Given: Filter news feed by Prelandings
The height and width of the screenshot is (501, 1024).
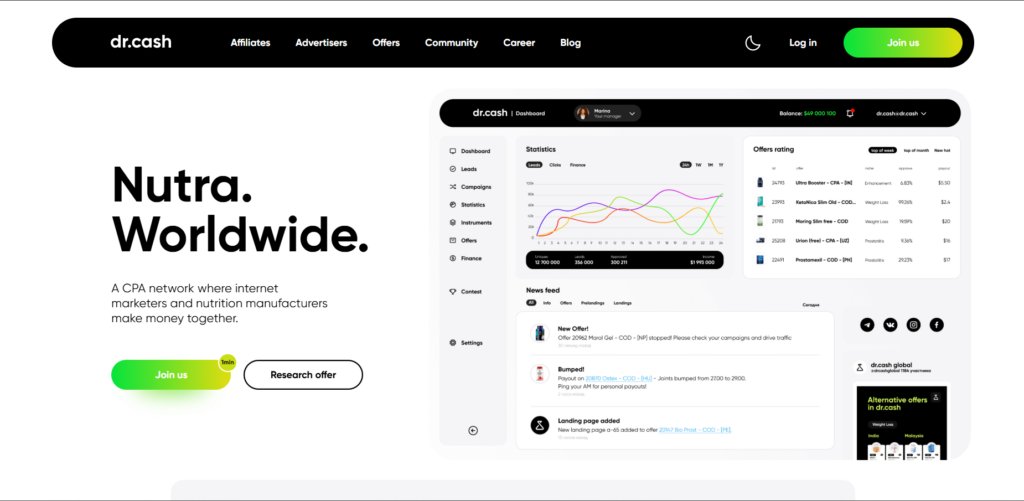Looking at the screenshot, I should point(592,303).
